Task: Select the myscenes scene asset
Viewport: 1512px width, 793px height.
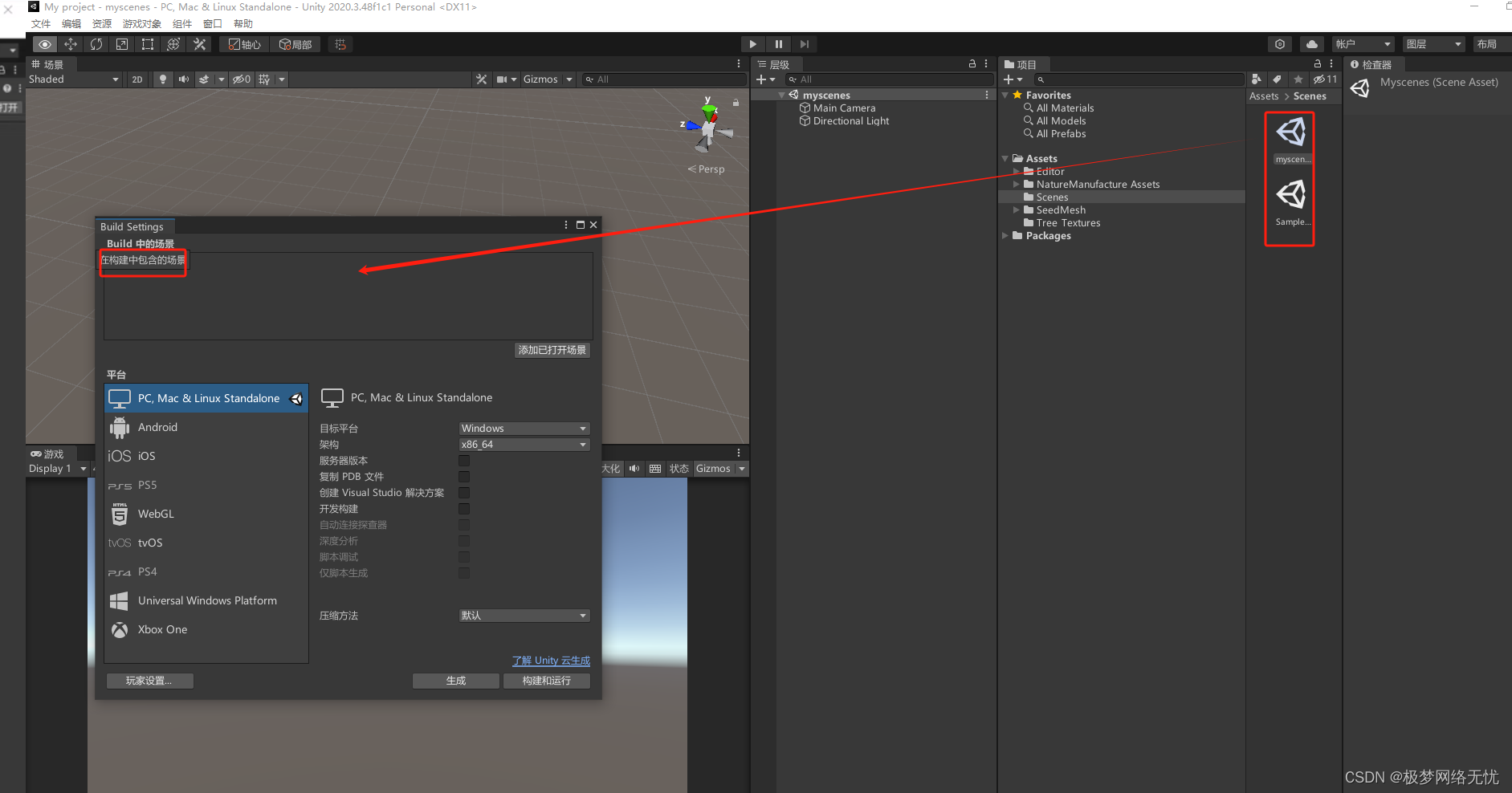Action: click(x=1291, y=140)
